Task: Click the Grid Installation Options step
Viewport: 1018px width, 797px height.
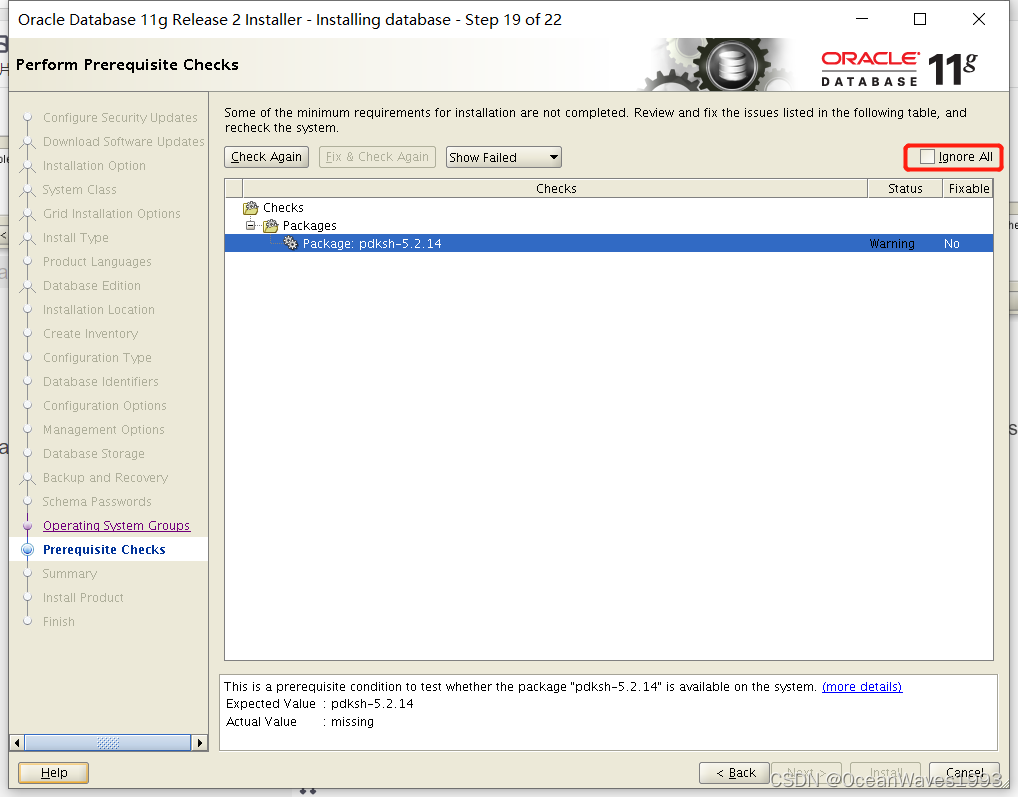Action: pyautogui.click(x=112, y=214)
